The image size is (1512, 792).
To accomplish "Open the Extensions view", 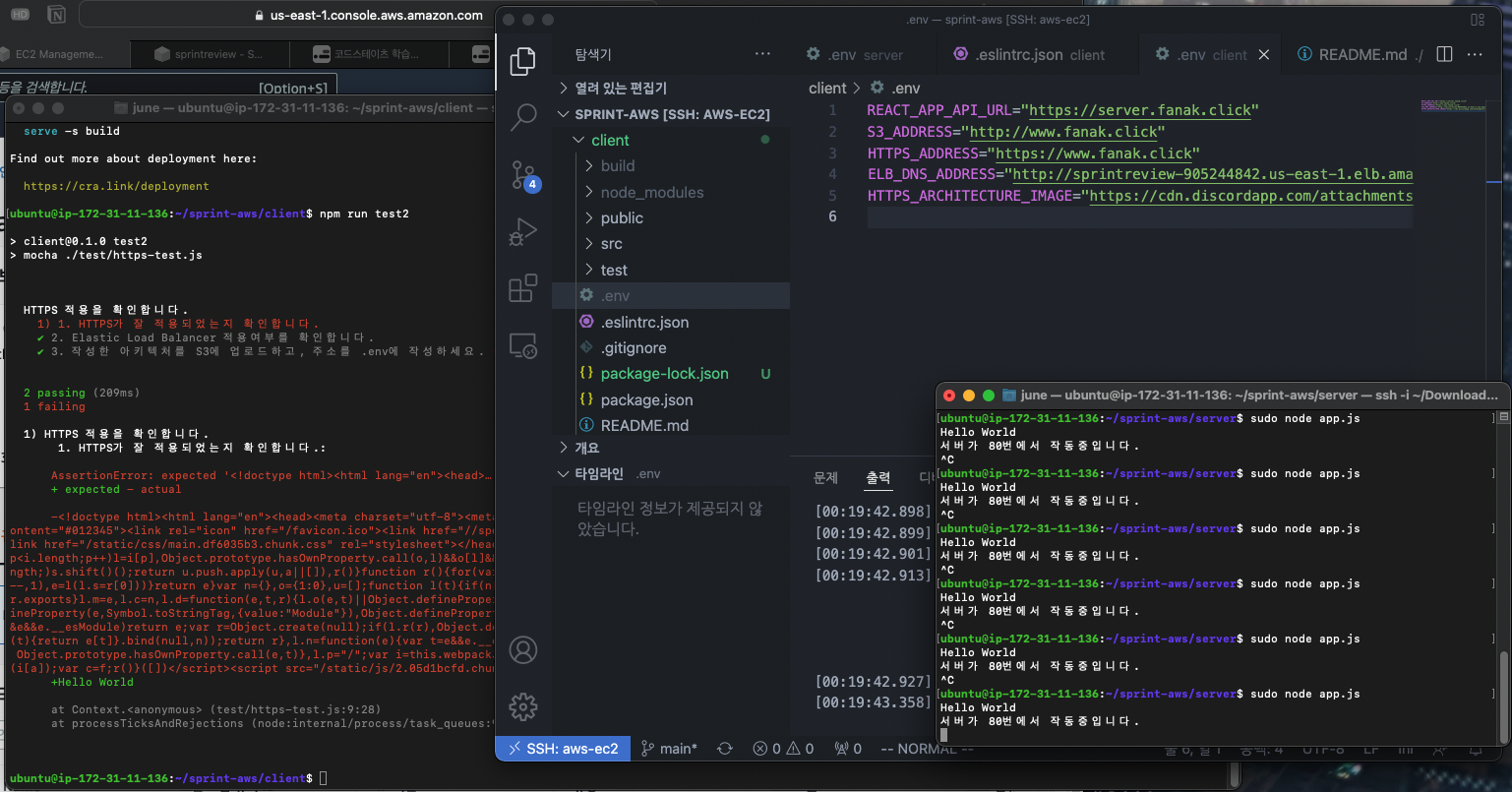I will point(523,288).
